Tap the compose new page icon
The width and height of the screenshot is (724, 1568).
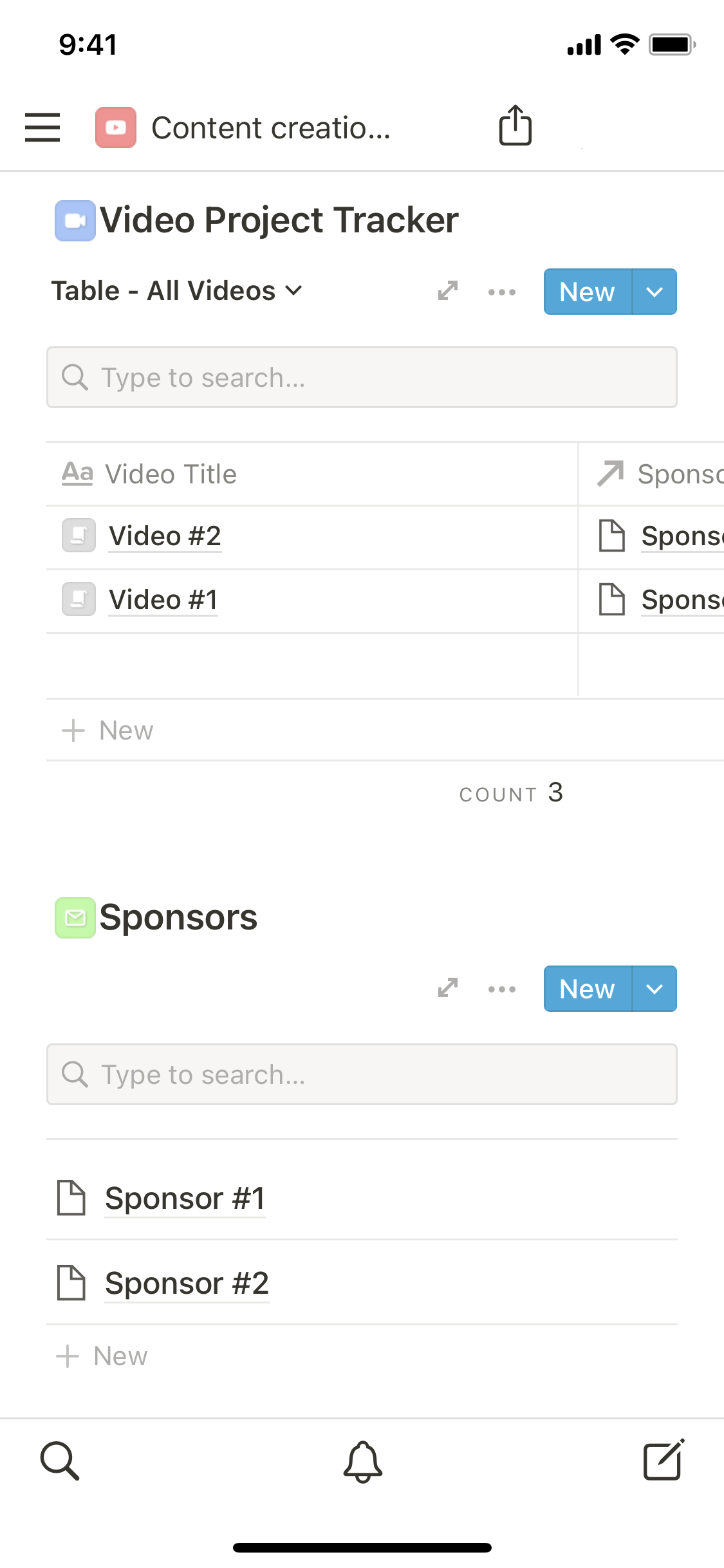(664, 1460)
